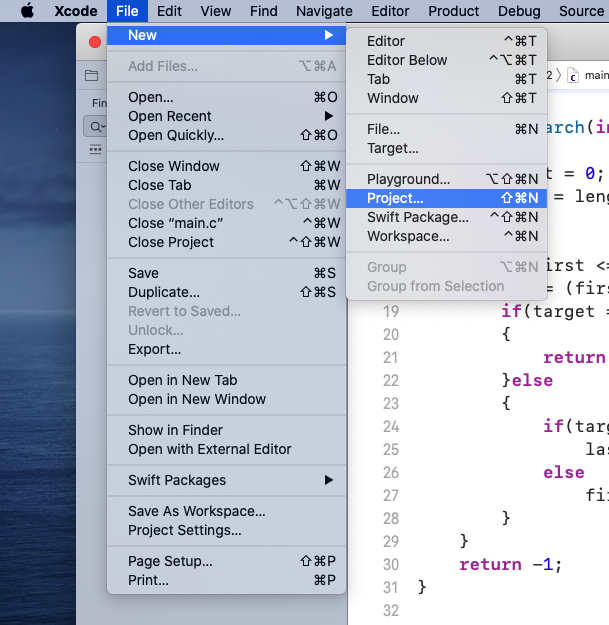Screen dimensions: 609x625
Task: Select Open Quickly...
Action: click(x=226, y=136)
